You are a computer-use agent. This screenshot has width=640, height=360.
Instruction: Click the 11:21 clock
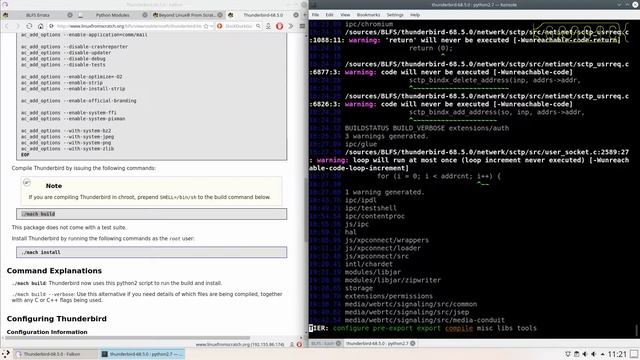coord(617,354)
